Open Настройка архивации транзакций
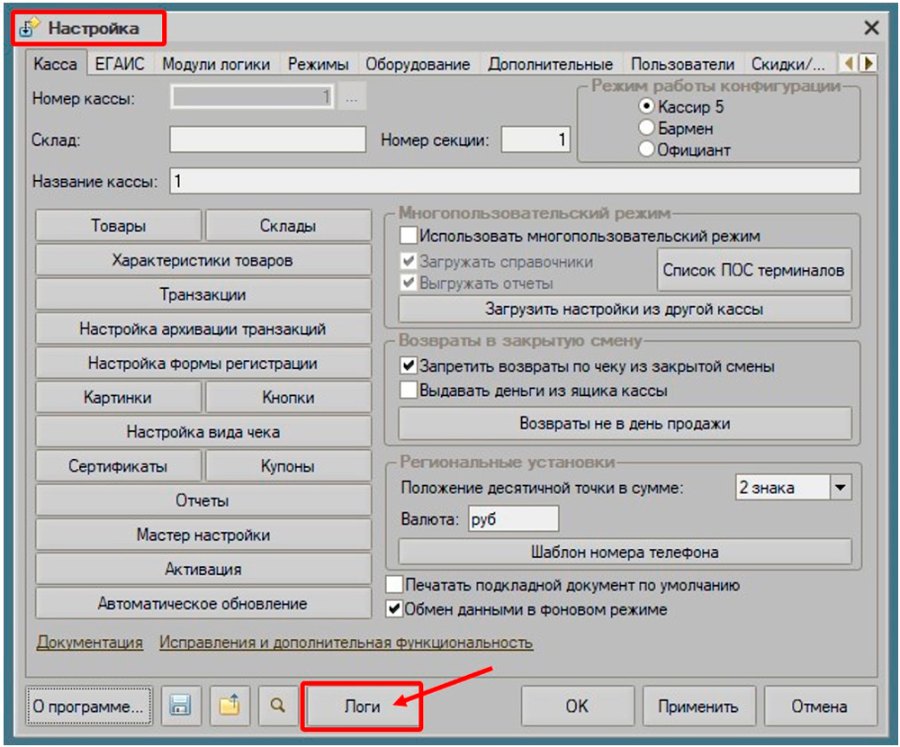This screenshot has width=900, height=747. point(203,329)
